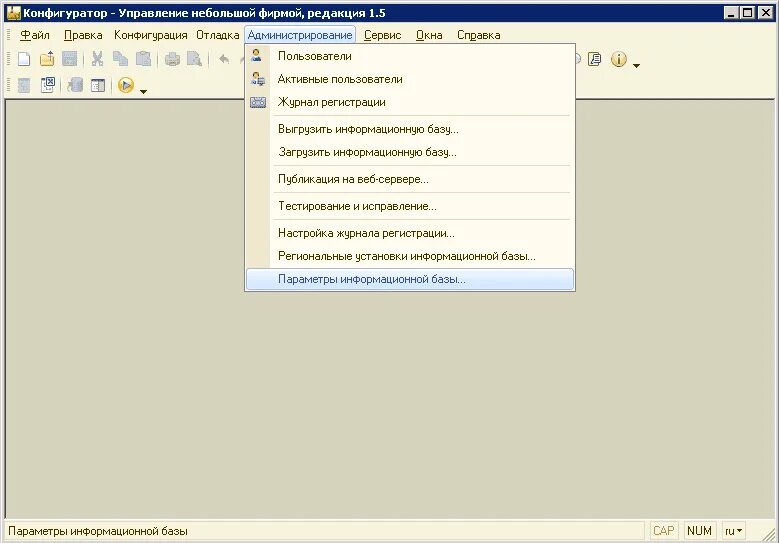Click the Active users menu item icon
Image resolution: width=779 pixels, height=543 pixels.
click(257, 78)
